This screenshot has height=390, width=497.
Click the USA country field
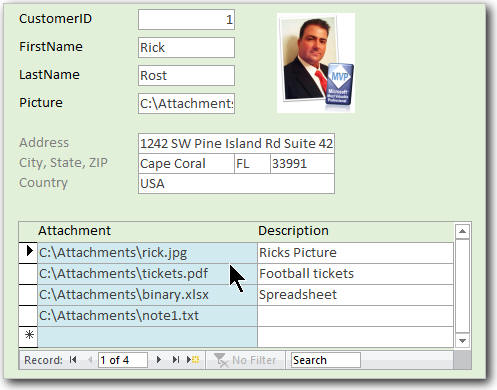236,183
